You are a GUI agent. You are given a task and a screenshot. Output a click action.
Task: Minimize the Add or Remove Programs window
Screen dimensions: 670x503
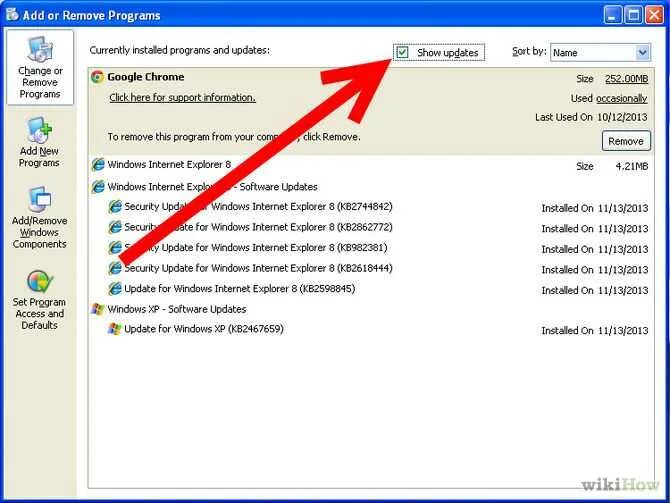tap(613, 15)
